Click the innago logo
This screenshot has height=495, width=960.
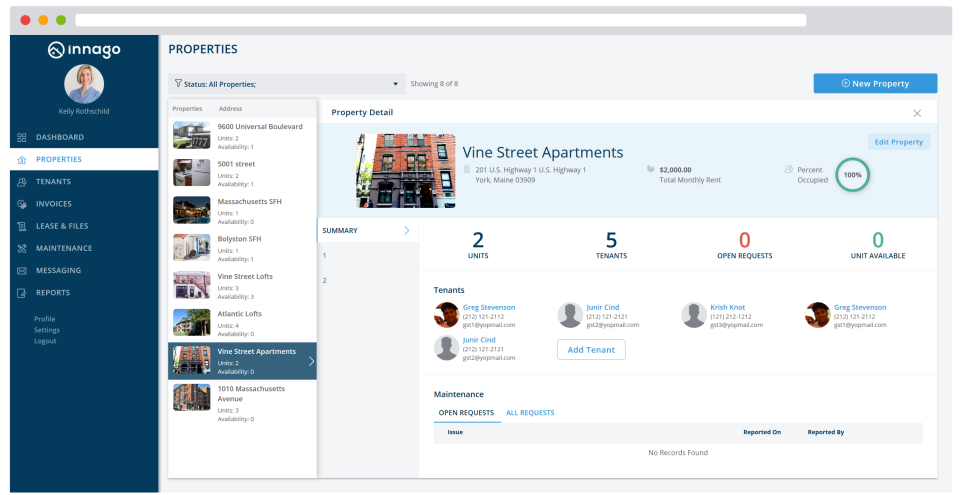(84, 50)
